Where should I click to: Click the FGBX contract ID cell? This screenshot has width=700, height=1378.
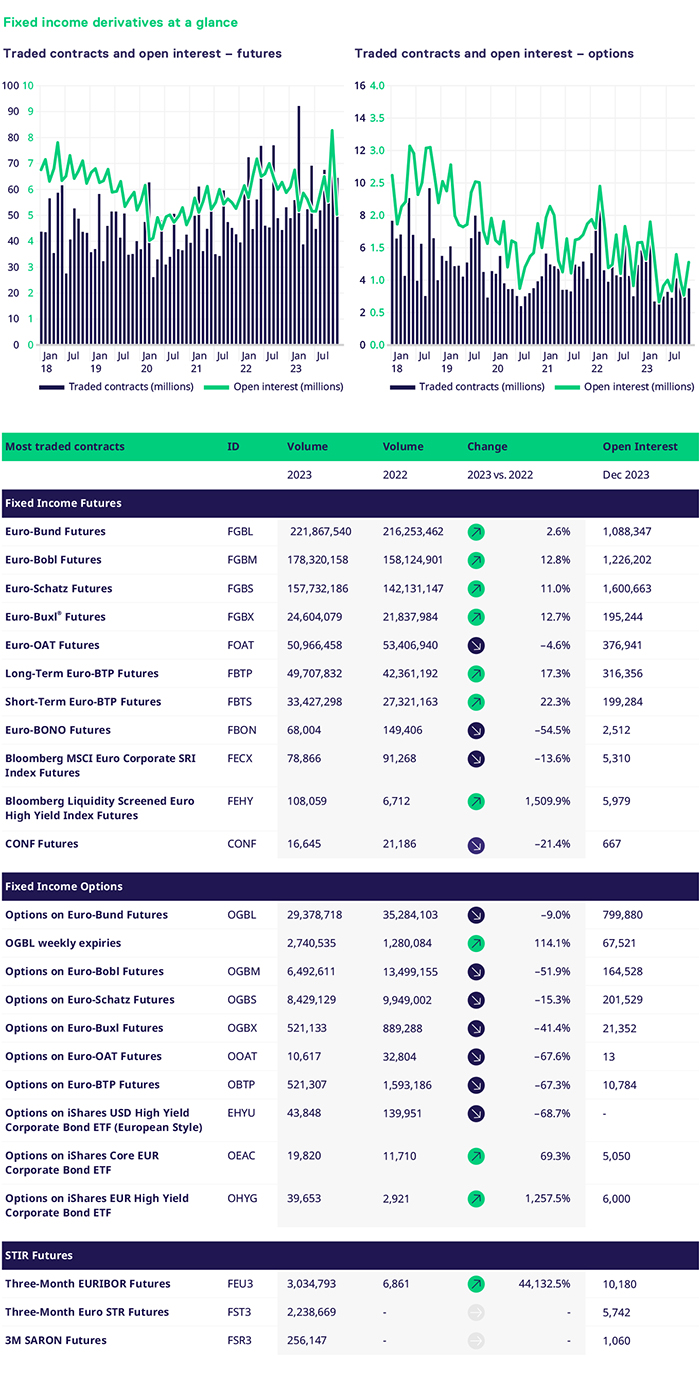click(241, 617)
